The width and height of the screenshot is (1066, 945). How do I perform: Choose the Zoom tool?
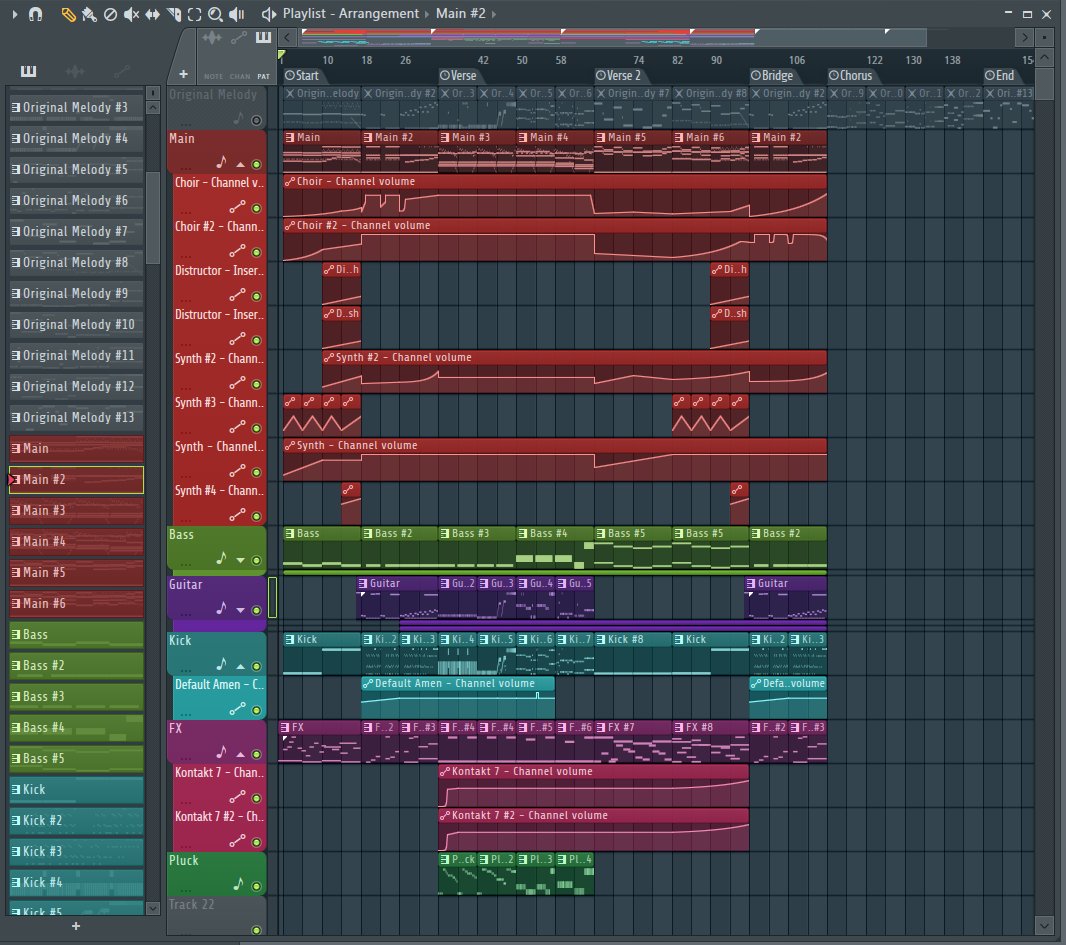(216, 14)
